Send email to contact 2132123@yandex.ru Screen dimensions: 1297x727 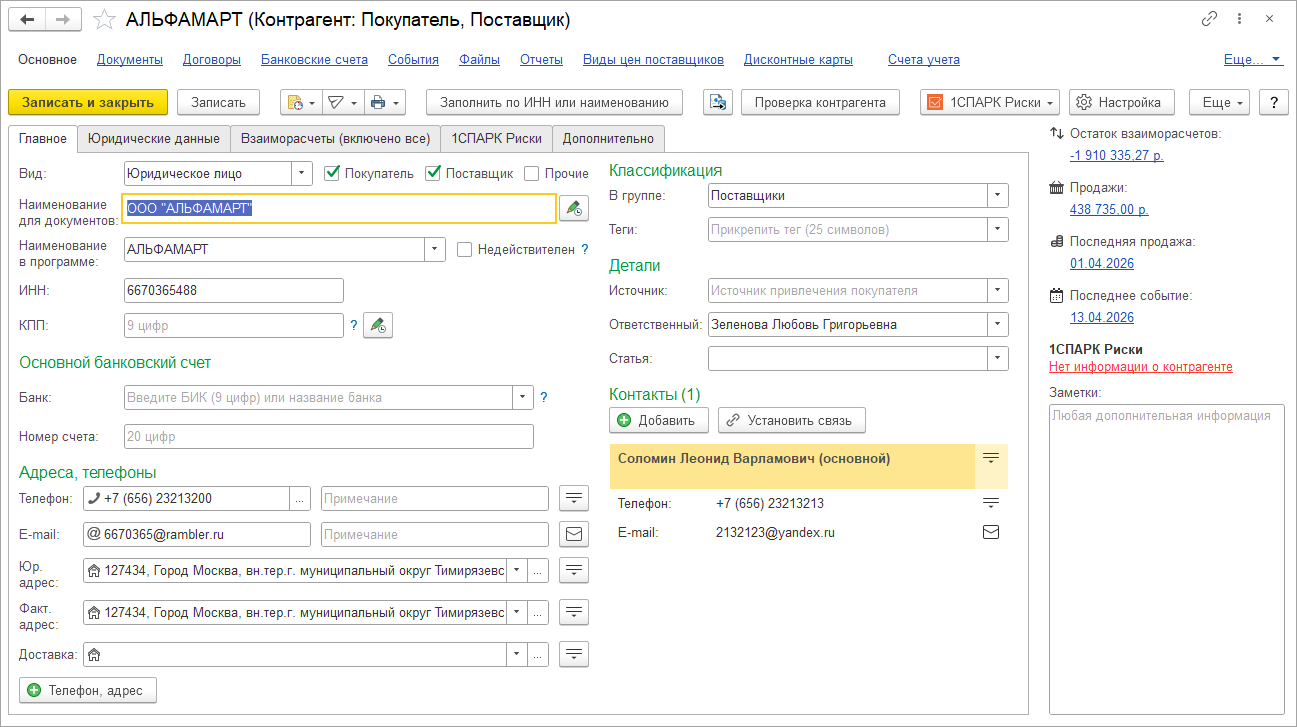(x=990, y=532)
